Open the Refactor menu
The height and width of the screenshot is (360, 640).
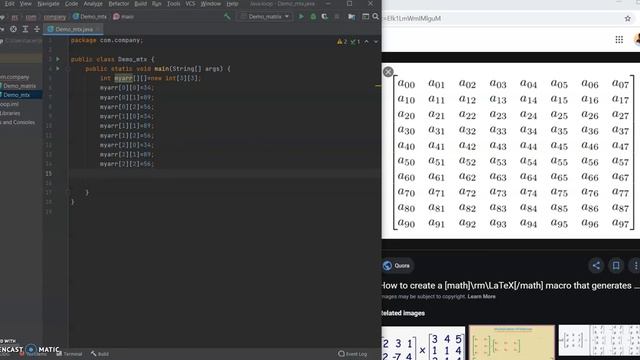118,4
